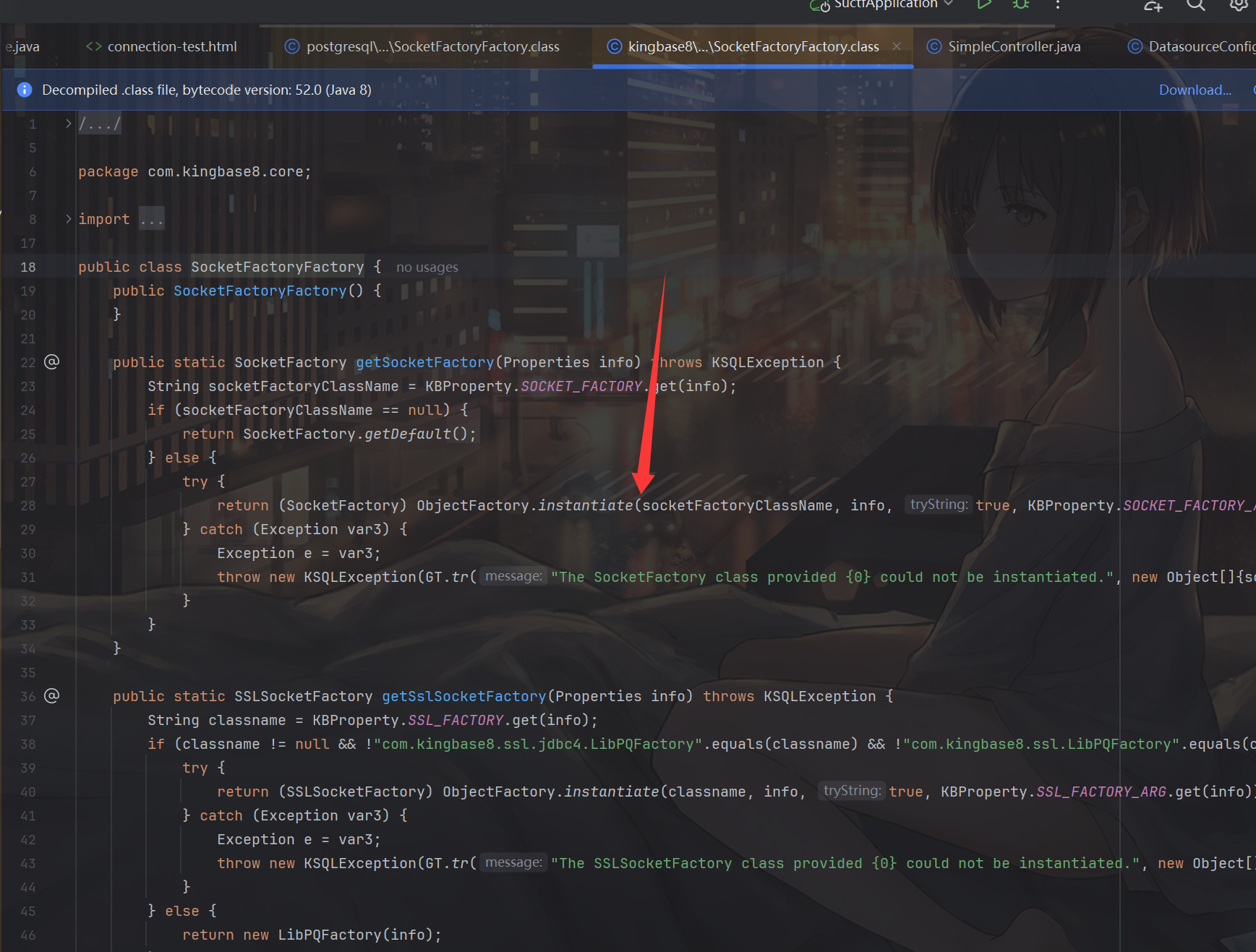Click gutter @ icon beside getSslSocketFactory method

(x=52, y=695)
